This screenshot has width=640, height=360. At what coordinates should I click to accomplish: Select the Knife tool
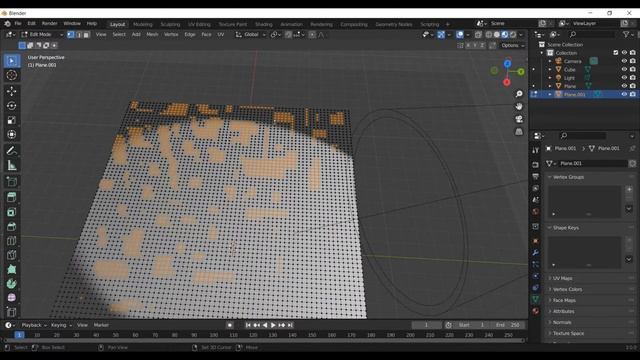[12, 255]
